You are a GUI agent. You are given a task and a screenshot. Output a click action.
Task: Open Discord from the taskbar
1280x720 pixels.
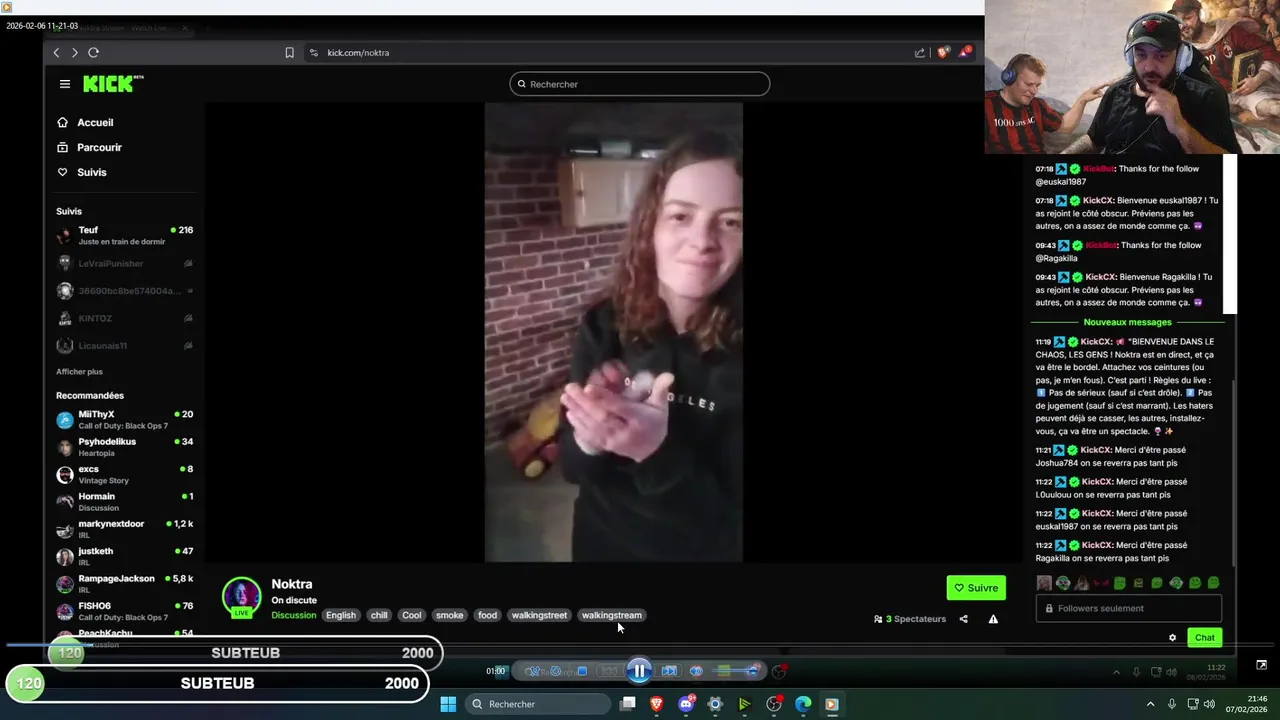686,704
